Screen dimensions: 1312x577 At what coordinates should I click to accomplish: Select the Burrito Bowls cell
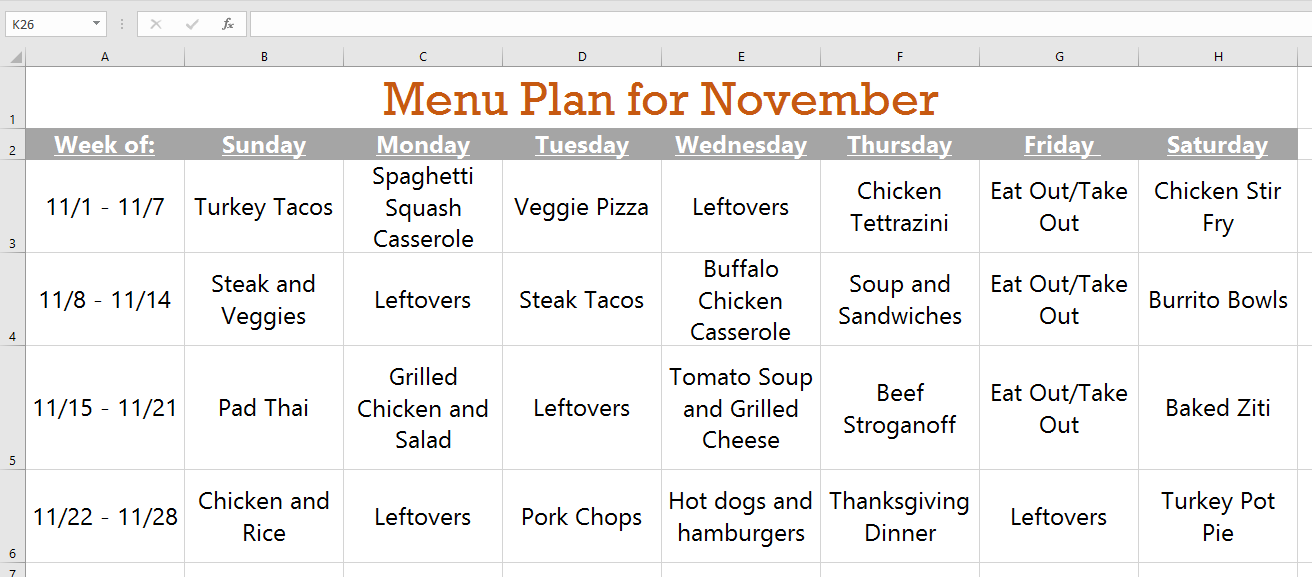(1217, 299)
